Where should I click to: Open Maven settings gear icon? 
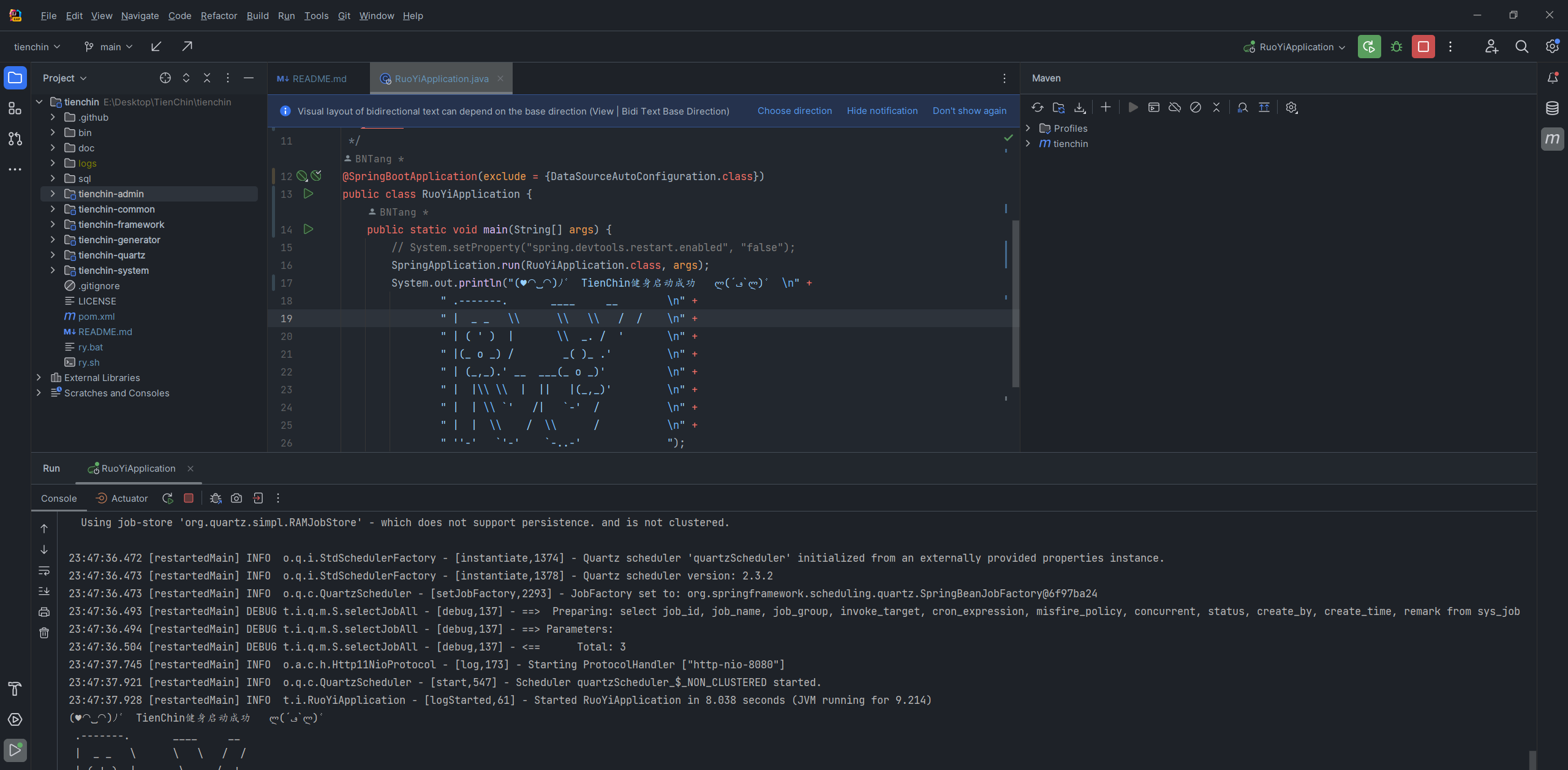(x=1291, y=107)
